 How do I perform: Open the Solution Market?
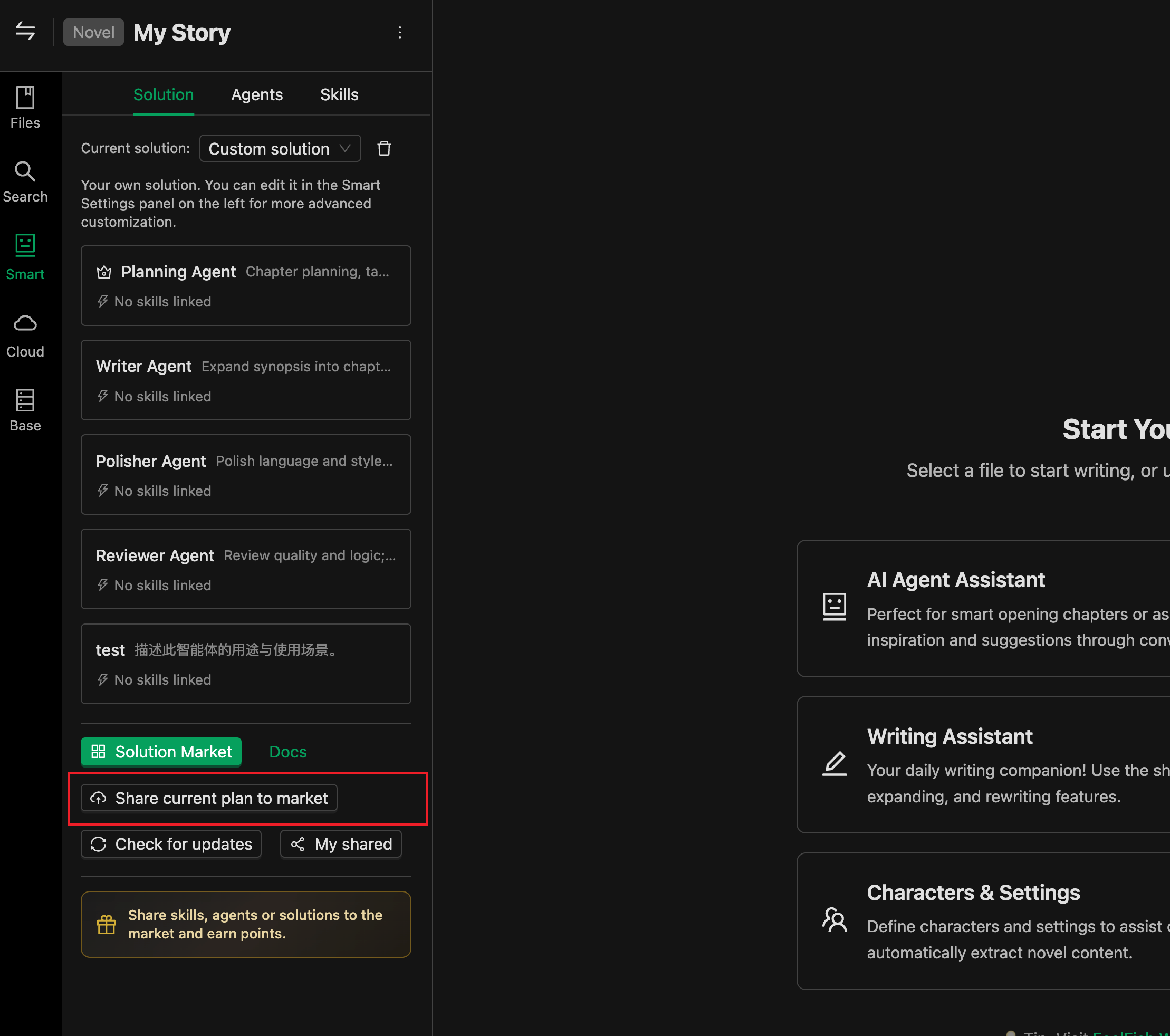pyautogui.click(x=161, y=752)
